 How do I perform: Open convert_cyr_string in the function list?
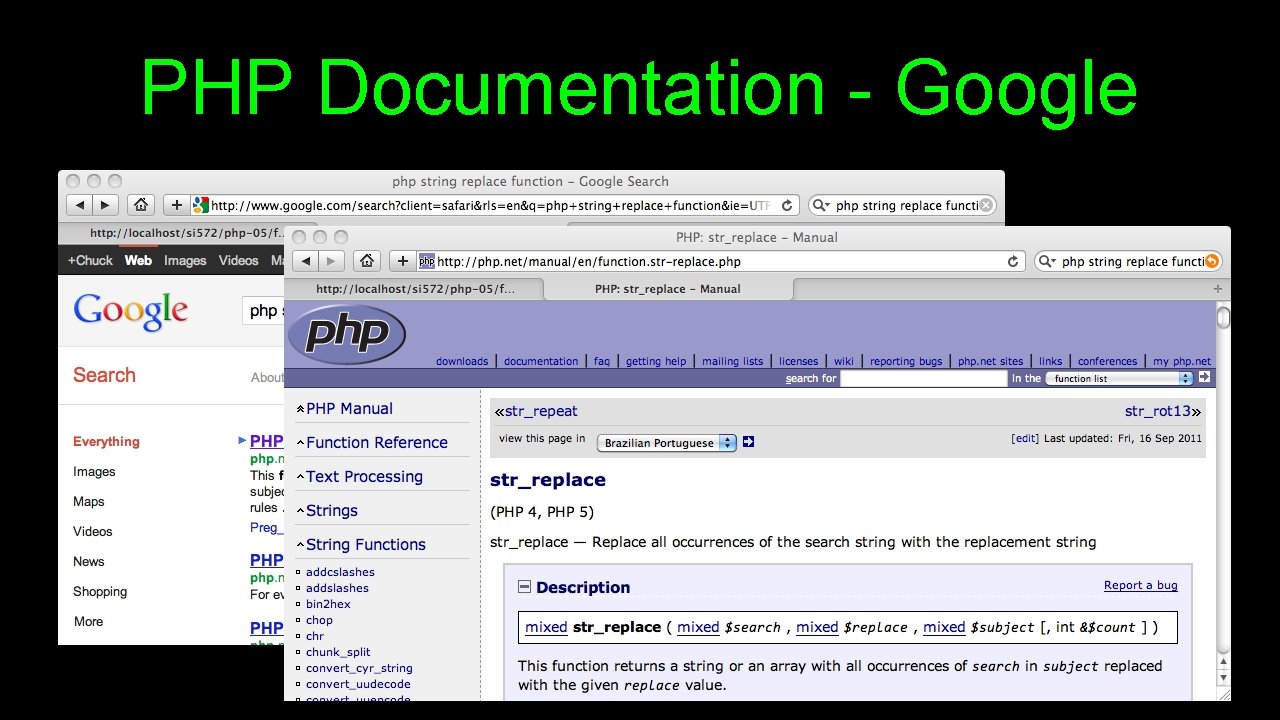pos(359,668)
